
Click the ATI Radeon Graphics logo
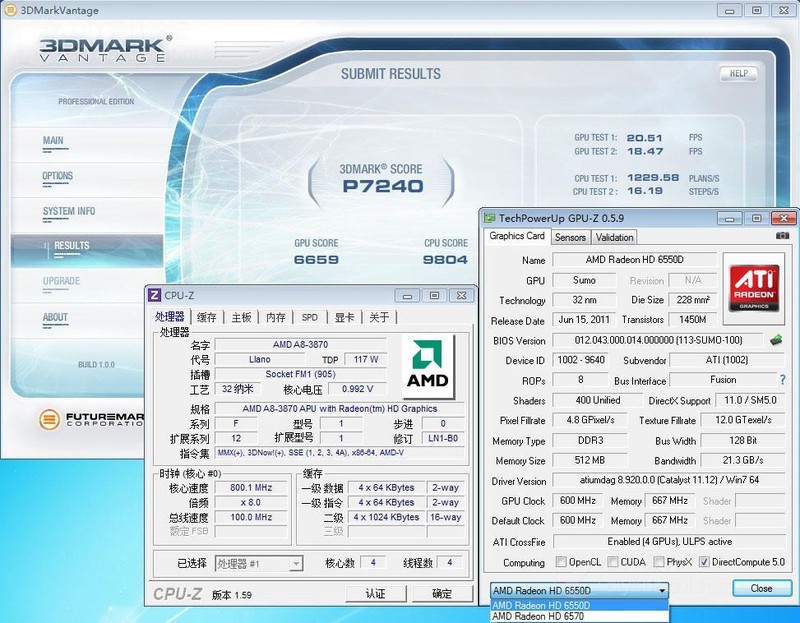754,288
